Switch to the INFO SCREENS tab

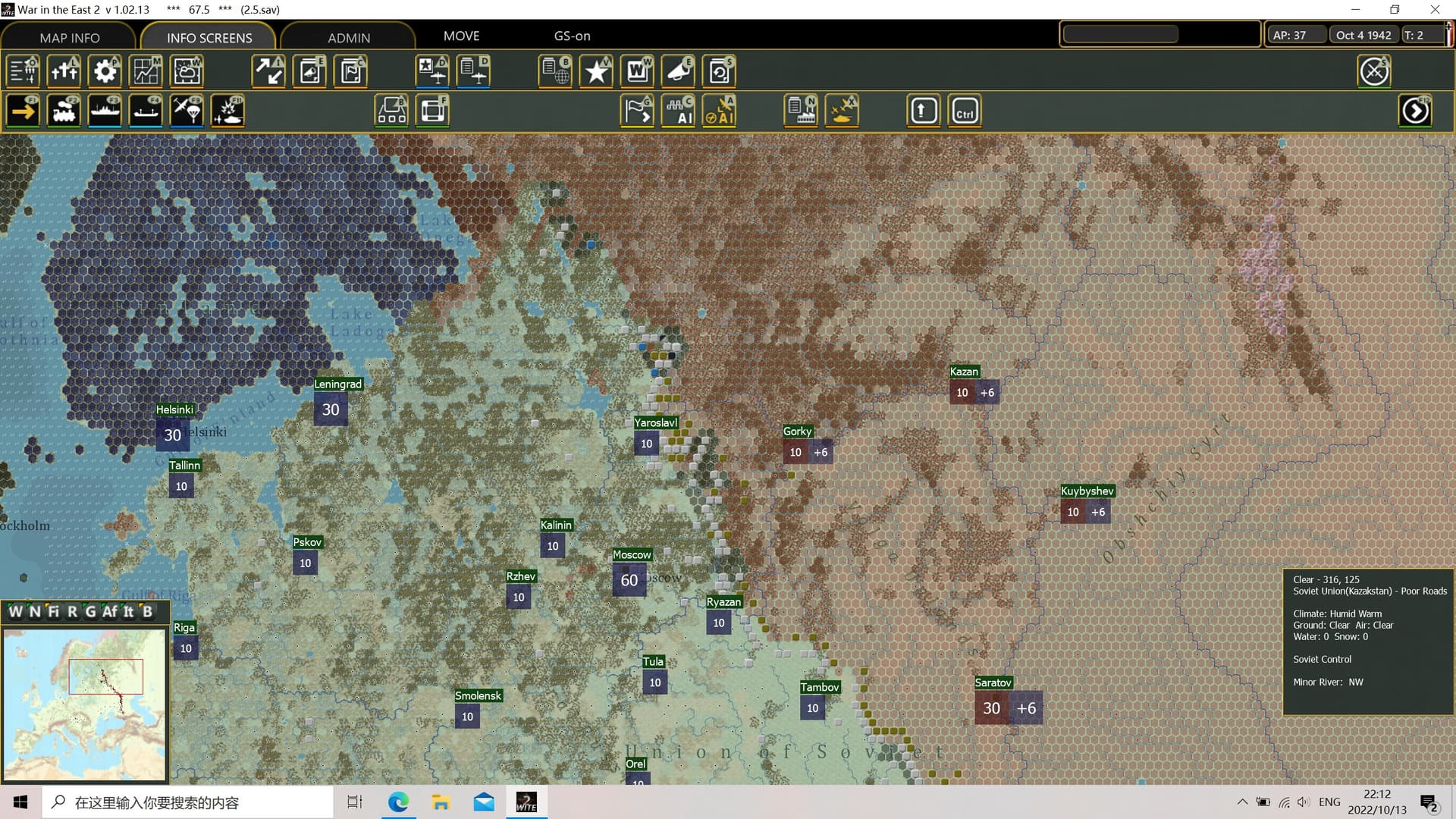(x=209, y=37)
